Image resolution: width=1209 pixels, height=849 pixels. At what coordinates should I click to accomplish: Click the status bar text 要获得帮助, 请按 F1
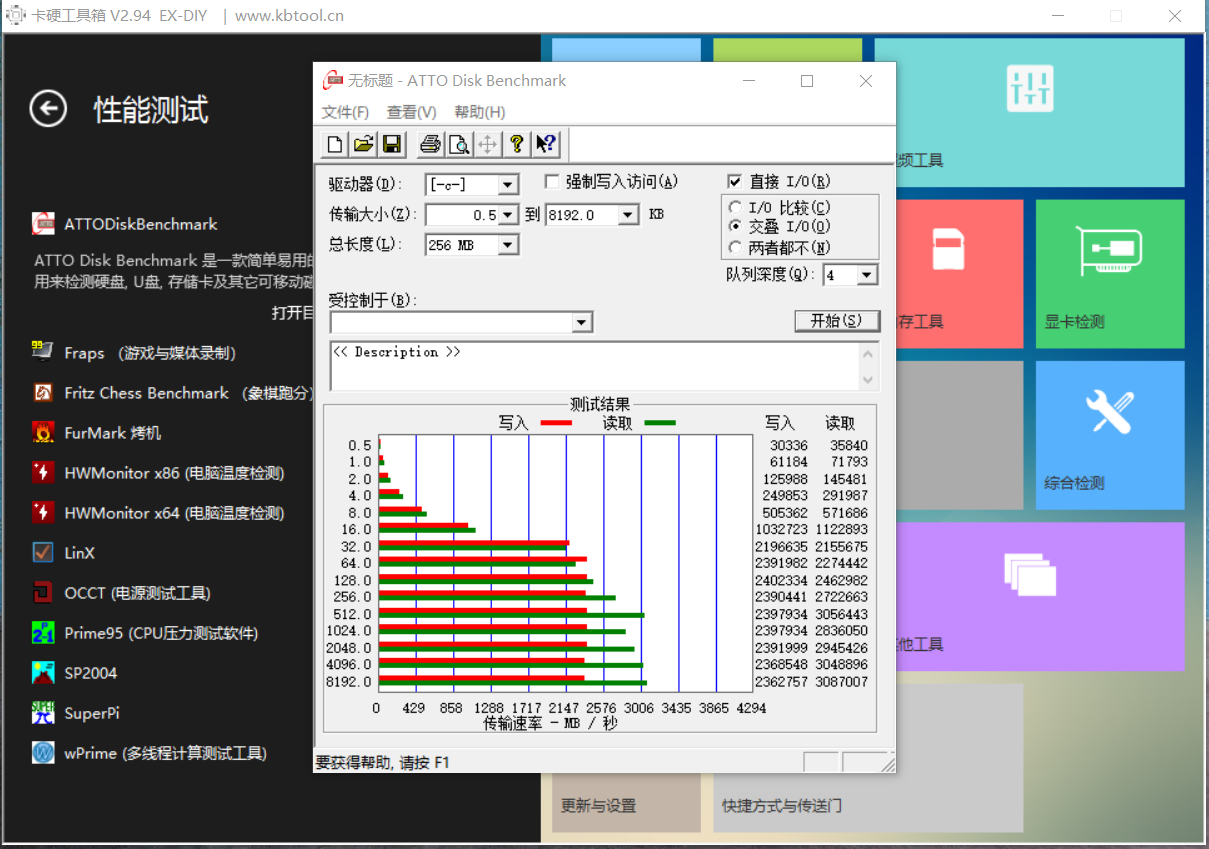[x=382, y=763]
